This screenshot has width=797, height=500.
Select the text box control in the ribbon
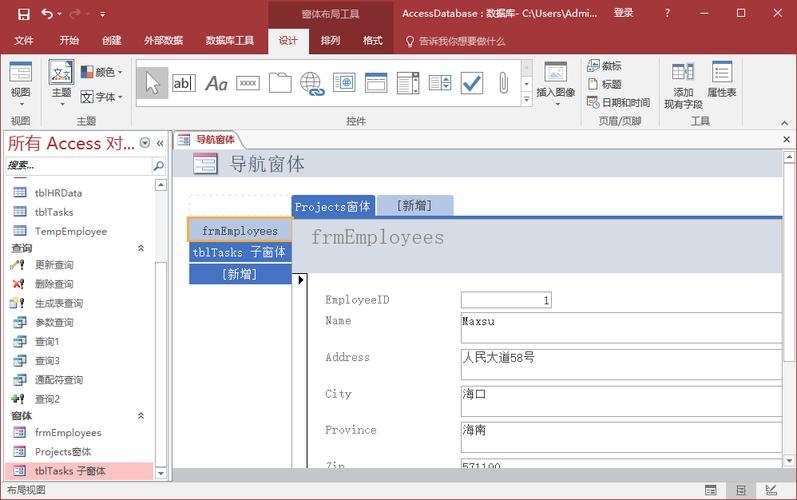pyautogui.click(x=184, y=83)
